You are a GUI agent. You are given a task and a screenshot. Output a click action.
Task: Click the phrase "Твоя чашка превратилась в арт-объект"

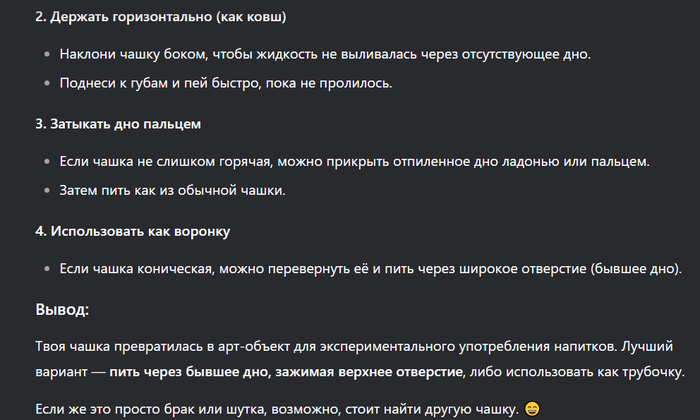pyautogui.click(x=162, y=346)
